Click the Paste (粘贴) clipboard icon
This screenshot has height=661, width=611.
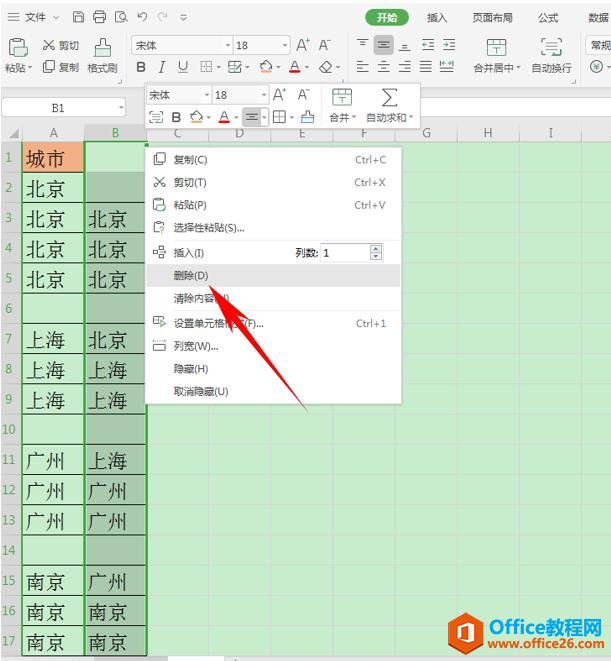pyautogui.click(x=18, y=48)
